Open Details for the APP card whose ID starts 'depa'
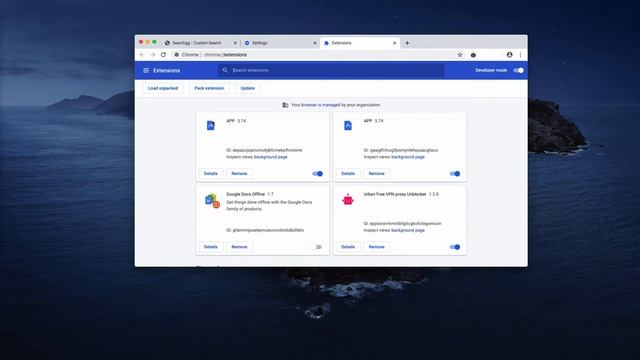The image size is (640, 360). 211,173
